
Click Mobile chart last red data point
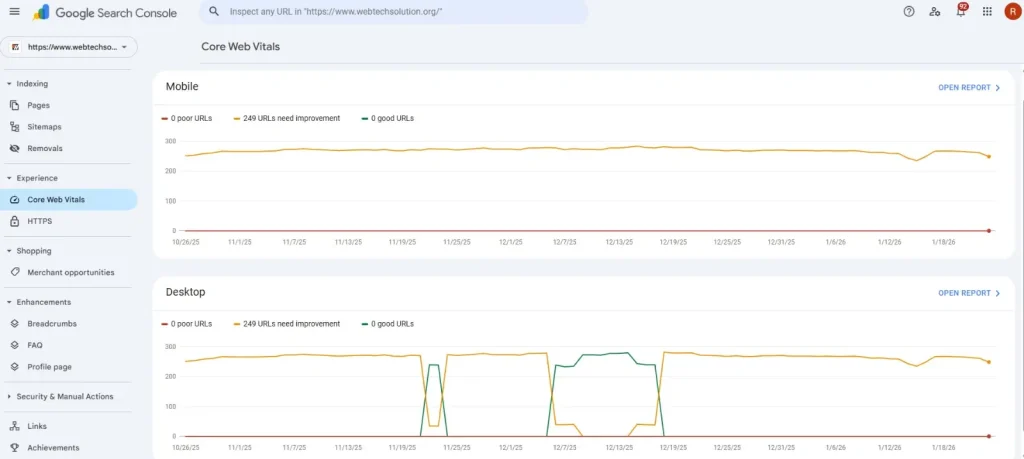point(989,230)
